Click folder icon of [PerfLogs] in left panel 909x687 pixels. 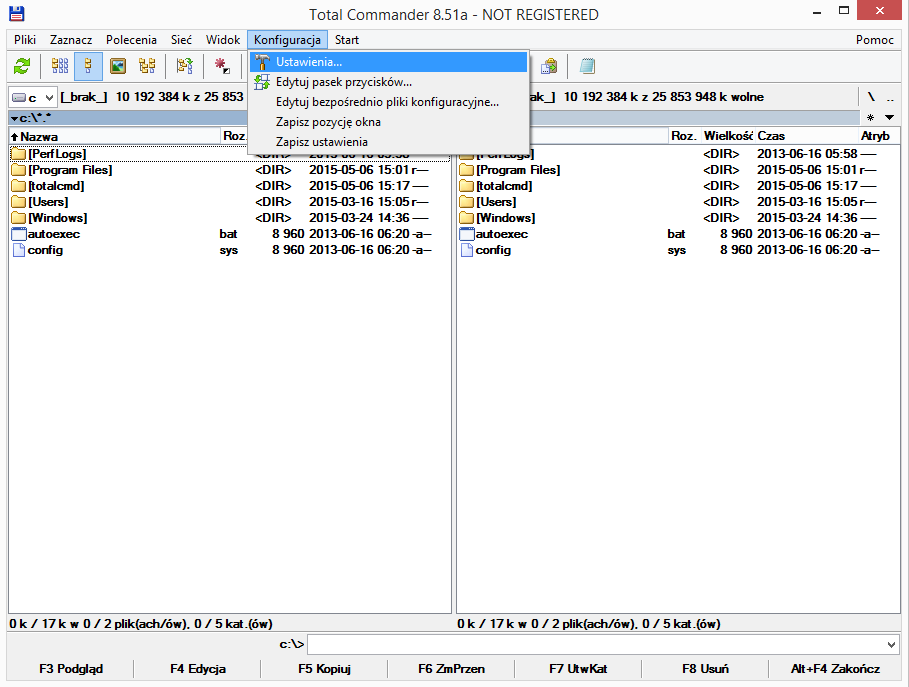pyautogui.click(x=19, y=154)
